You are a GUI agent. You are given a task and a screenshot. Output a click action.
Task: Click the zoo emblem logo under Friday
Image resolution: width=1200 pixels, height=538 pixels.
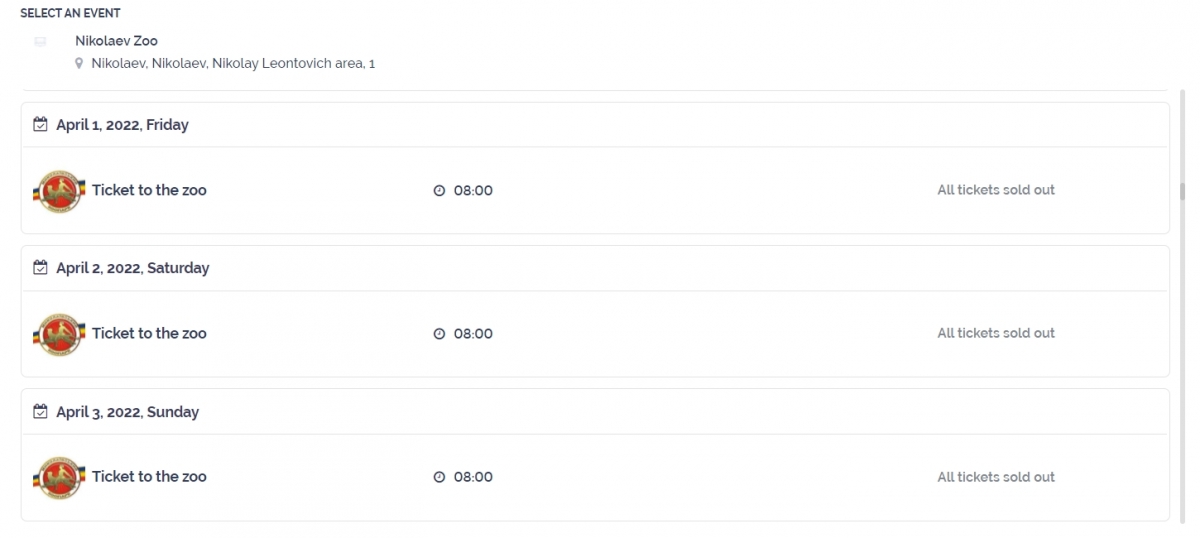click(59, 191)
